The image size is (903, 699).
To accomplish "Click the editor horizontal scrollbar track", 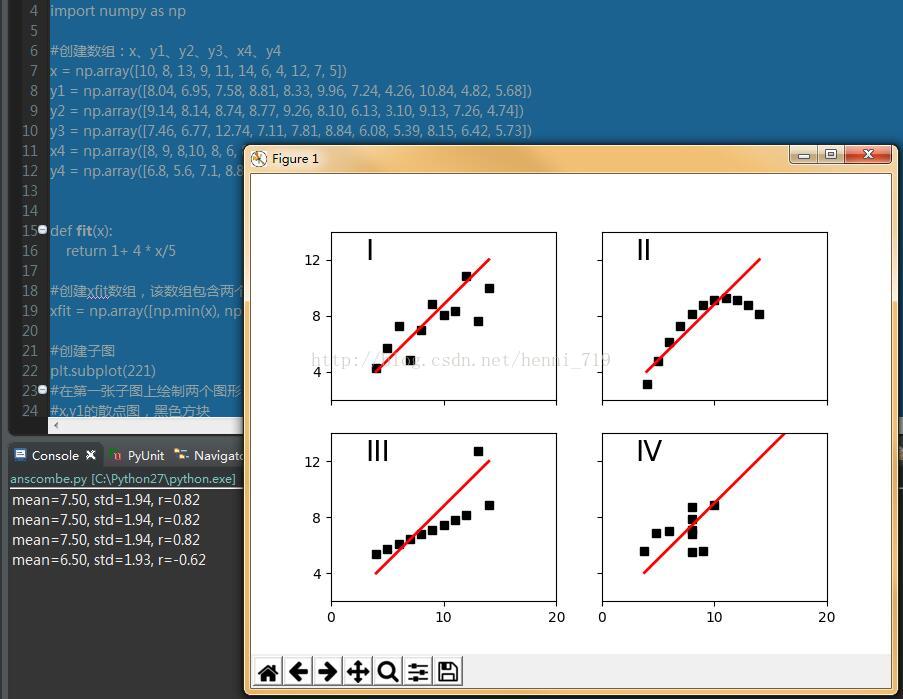I will coord(153,425).
